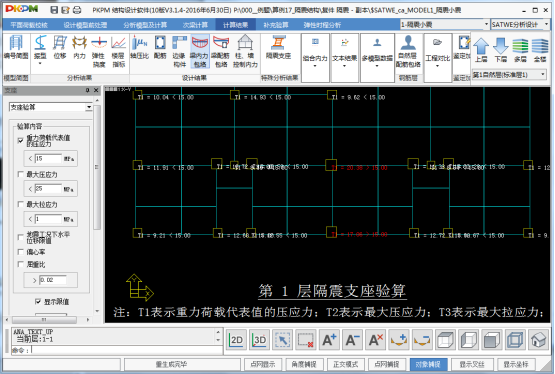Click the 正交模式 status button

click(345, 364)
